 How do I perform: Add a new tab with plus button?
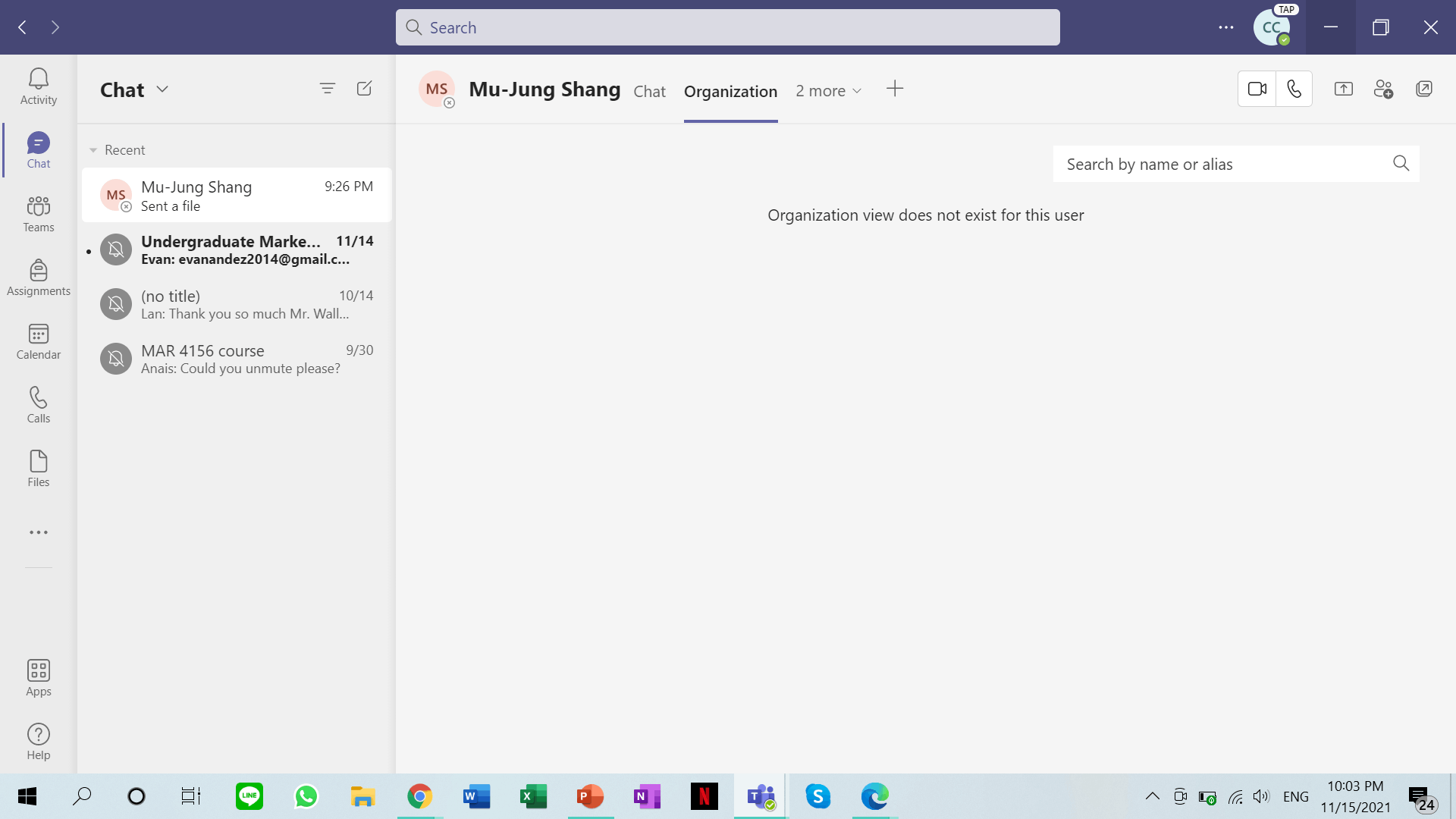coord(895,89)
